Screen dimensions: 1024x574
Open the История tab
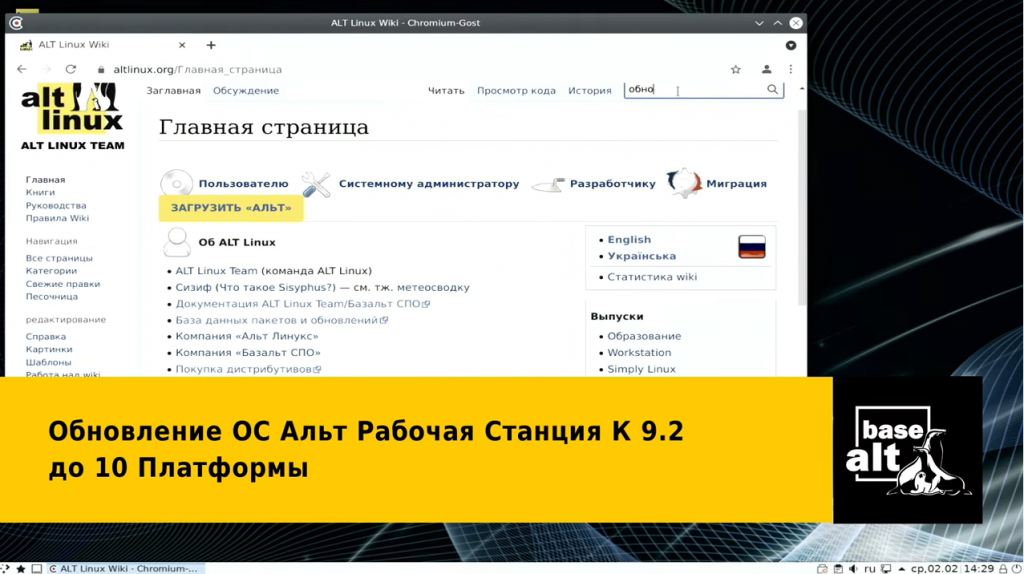tap(590, 91)
